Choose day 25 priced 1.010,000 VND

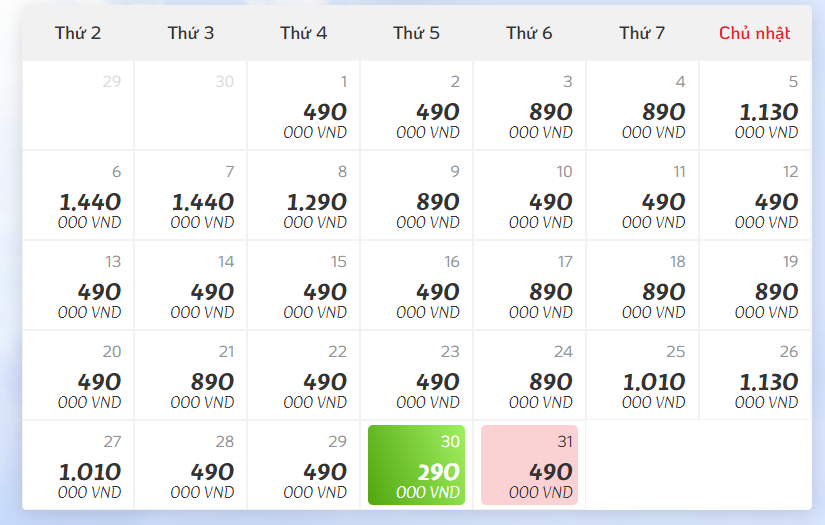[642, 376]
